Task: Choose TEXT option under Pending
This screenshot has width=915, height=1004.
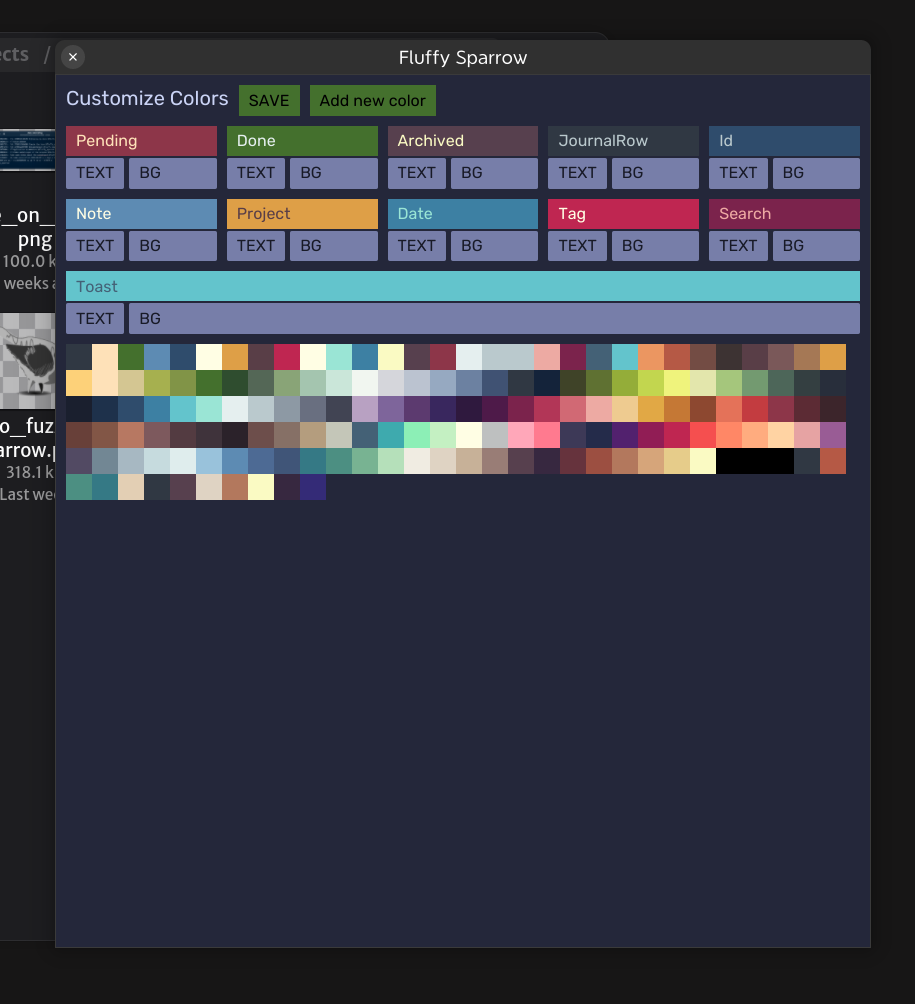Action: tap(95, 173)
